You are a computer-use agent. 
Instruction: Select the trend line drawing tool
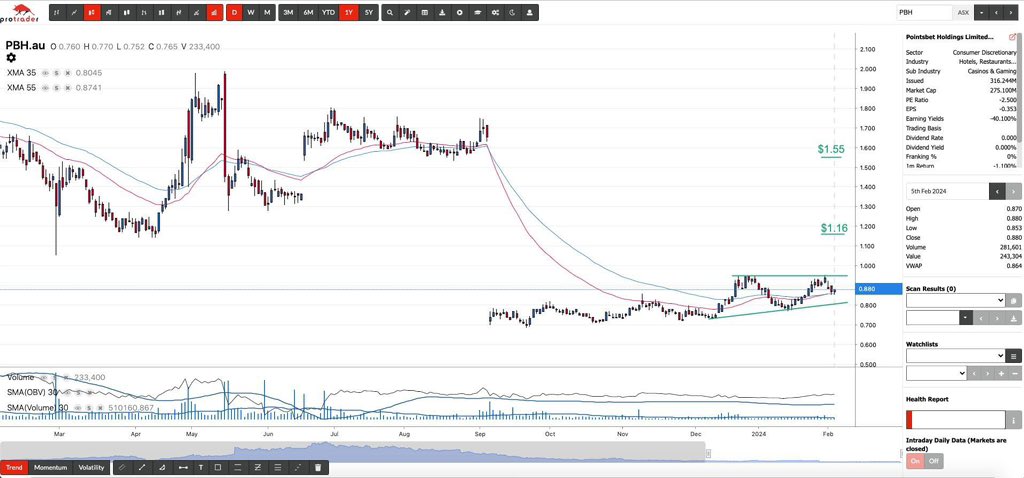[x=142, y=468]
